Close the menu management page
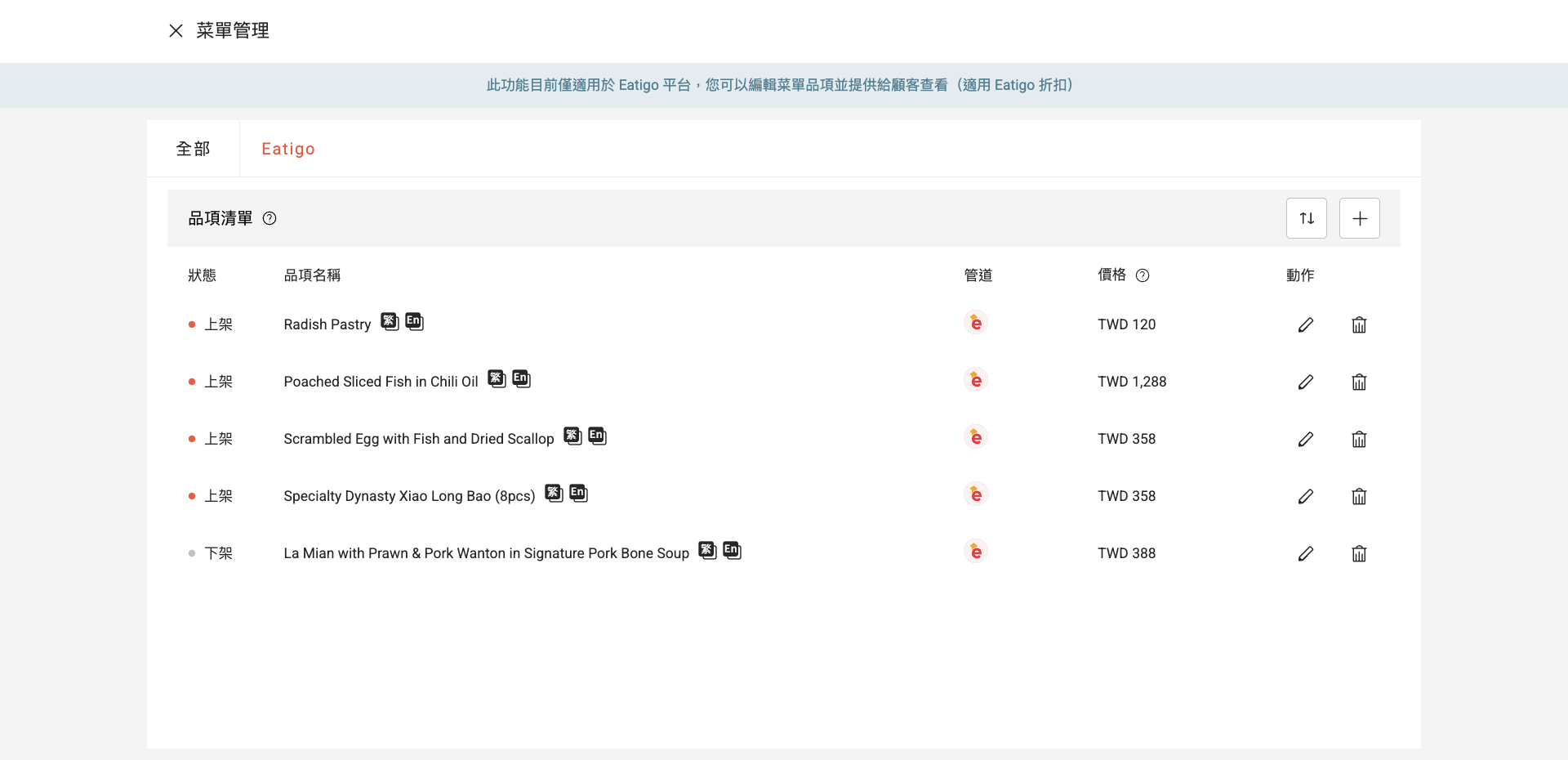 pyautogui.click(x=176, y=31)
